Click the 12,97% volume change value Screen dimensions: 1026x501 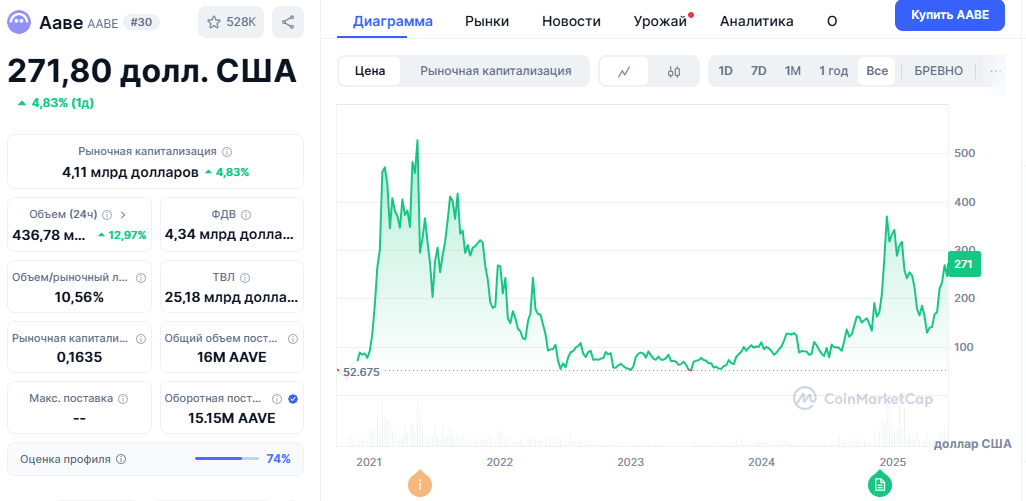click(123, 235)
